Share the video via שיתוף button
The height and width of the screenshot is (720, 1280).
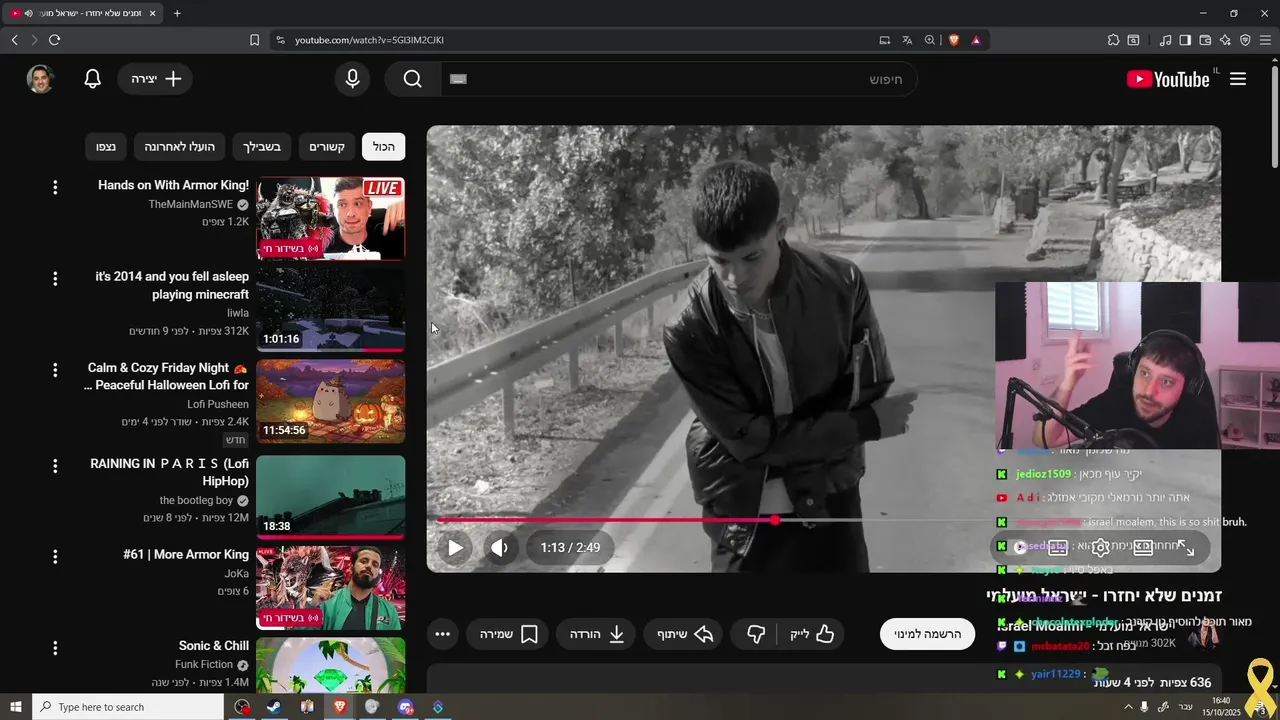point(685,634)
